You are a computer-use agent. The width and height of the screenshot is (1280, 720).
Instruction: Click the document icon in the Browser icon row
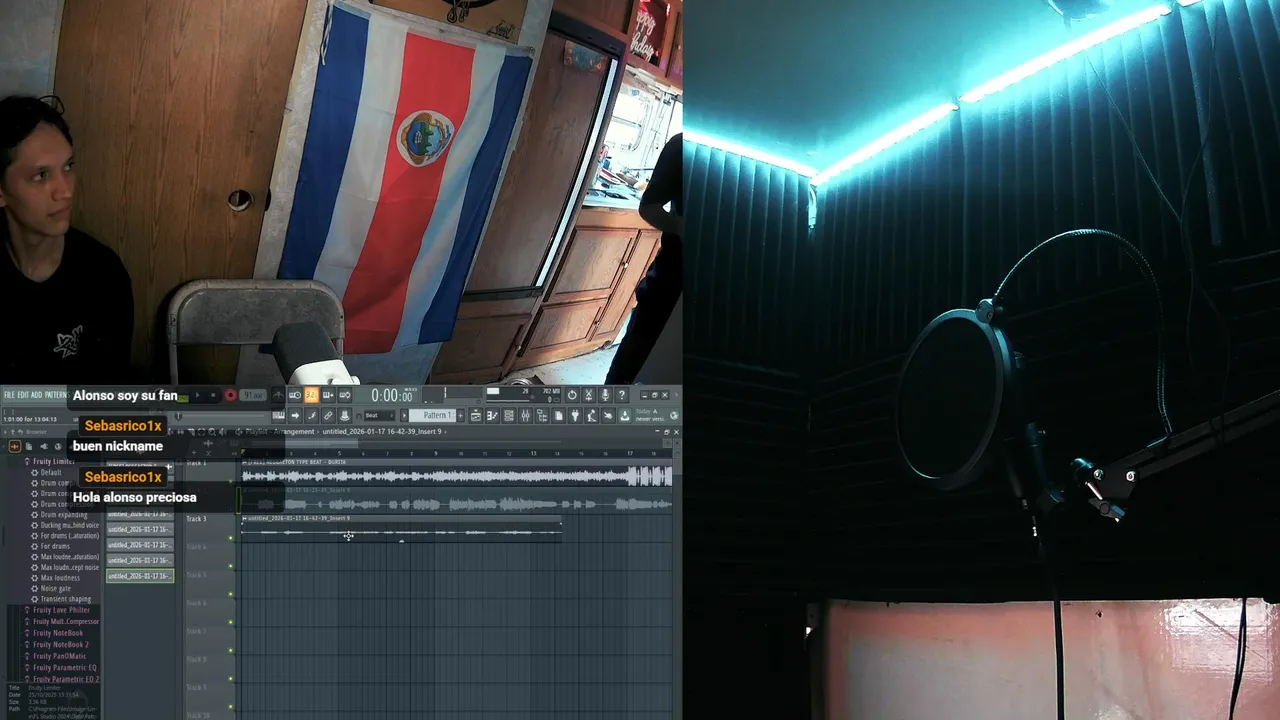tap(29, 447)
